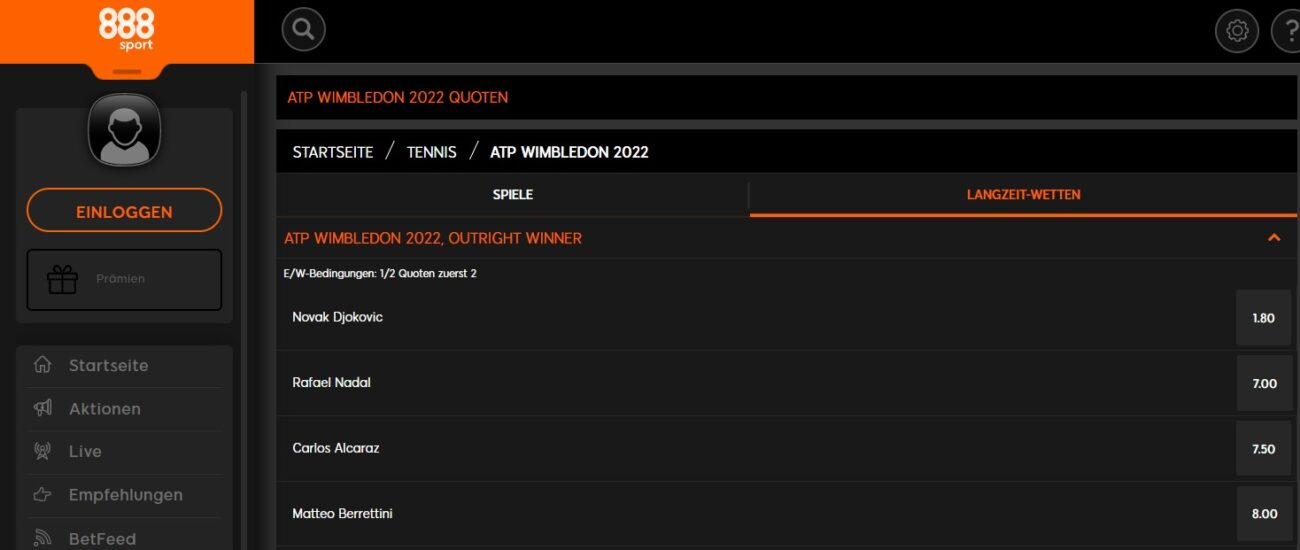The image size is (1300, 550).
Task: Switch to the Spiele tab
Action: click(x=512, y=195)
